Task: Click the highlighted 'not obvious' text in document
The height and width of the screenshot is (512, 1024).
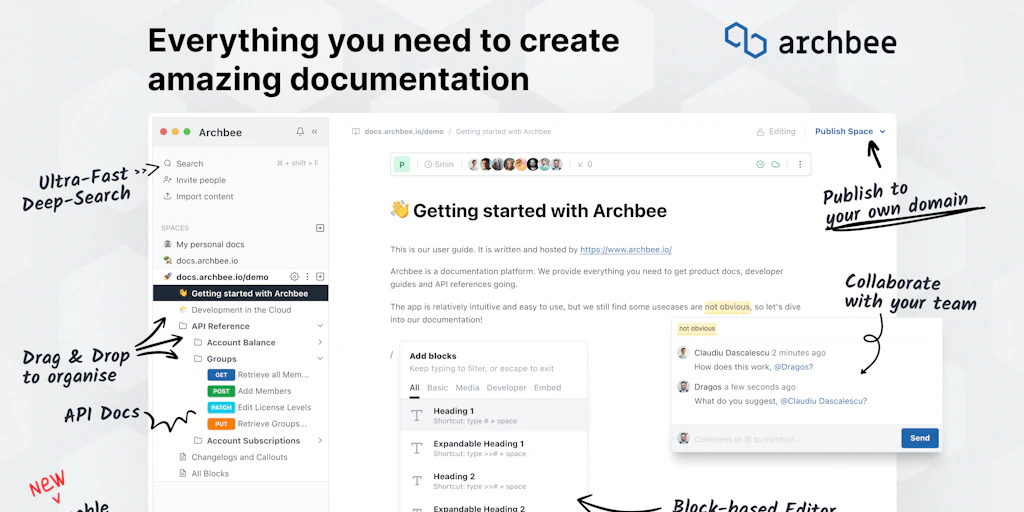Action: pyautogui.click(x=728, y=307)
